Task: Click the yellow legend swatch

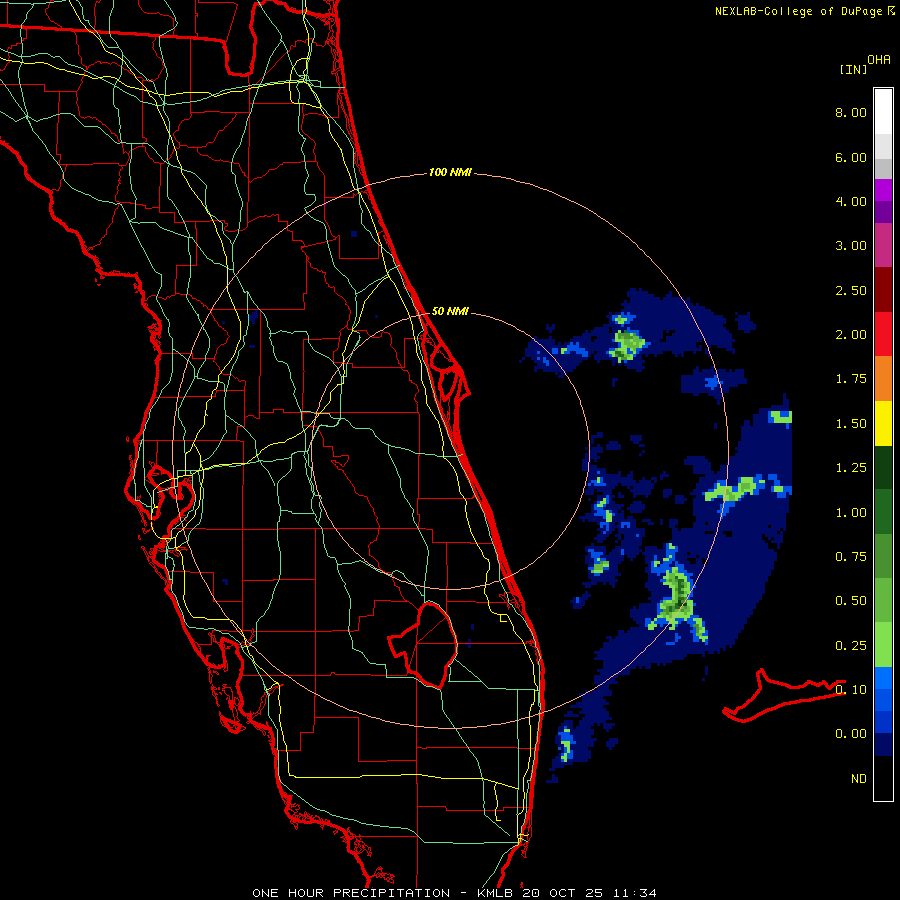Action: tap(883, 423)
